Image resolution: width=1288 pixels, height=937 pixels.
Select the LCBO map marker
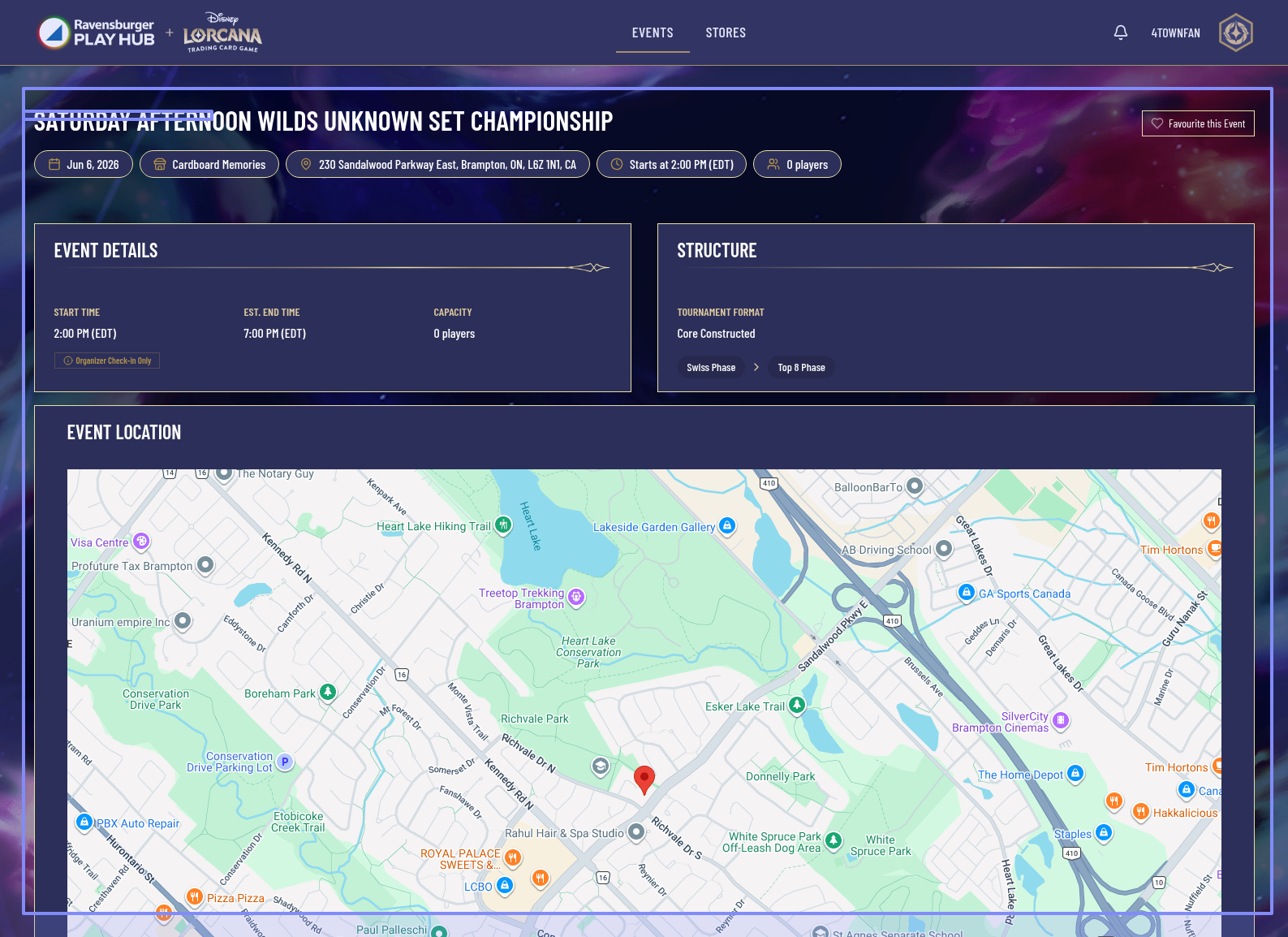pyautogui.click(x=505, y=886)
